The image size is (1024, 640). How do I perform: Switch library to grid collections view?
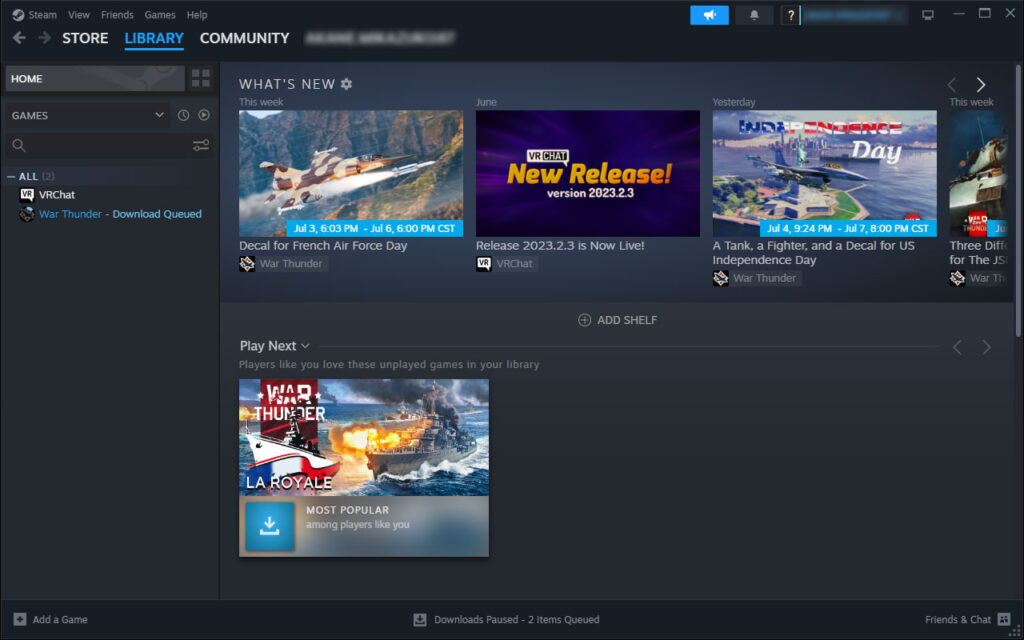click(x=200, y=78)
